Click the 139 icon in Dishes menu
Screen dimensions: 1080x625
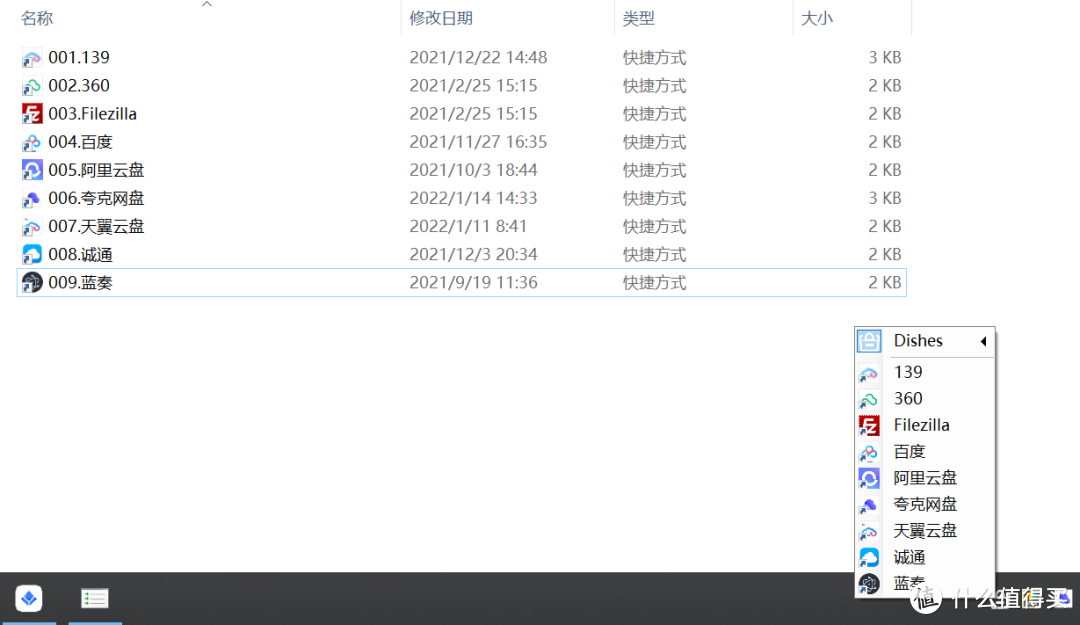[869, 373]
